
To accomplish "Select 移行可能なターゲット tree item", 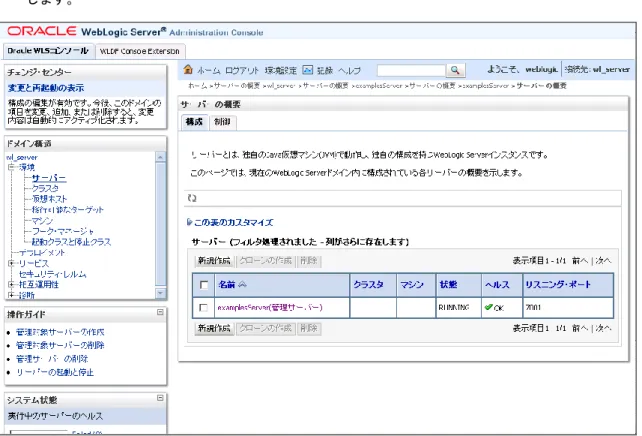I will 68,210.
